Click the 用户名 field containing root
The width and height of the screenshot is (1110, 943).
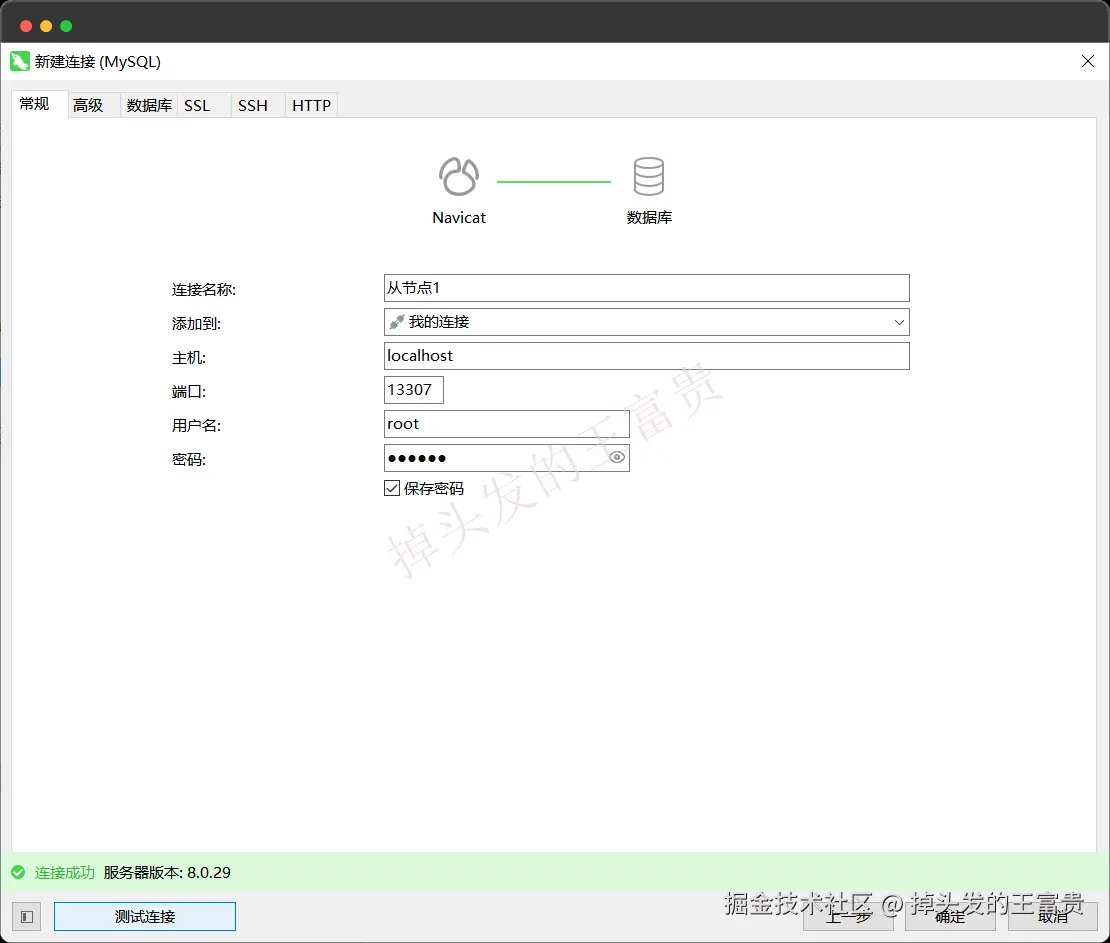[x=506, y=424]
